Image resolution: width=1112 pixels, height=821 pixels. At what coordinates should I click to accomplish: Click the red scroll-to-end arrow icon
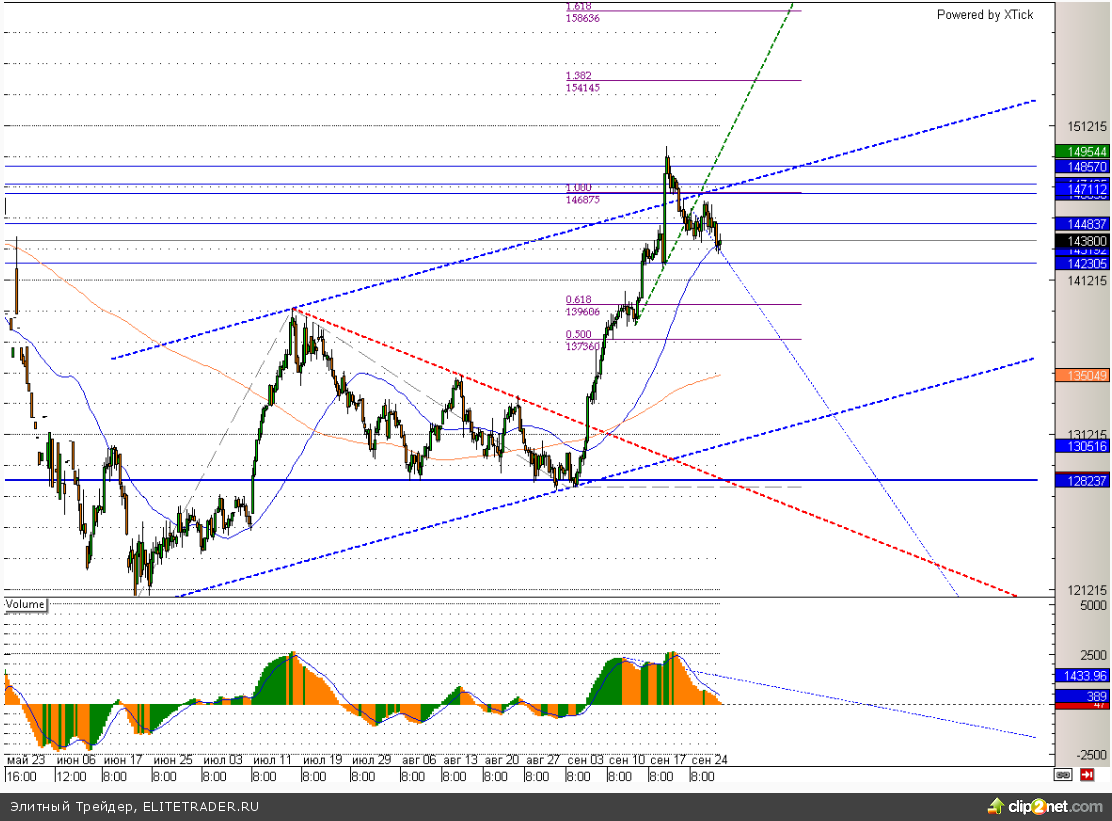point(1085,775)
